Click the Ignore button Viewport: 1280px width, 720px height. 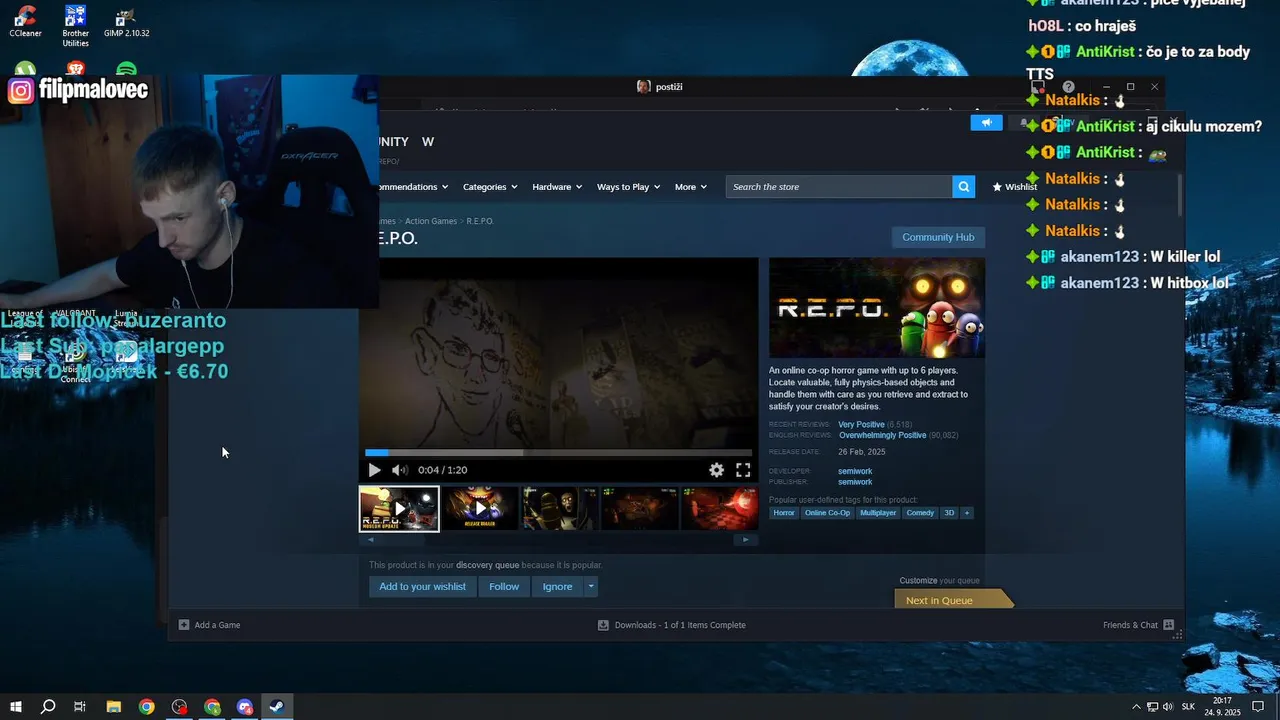[557, 587]
